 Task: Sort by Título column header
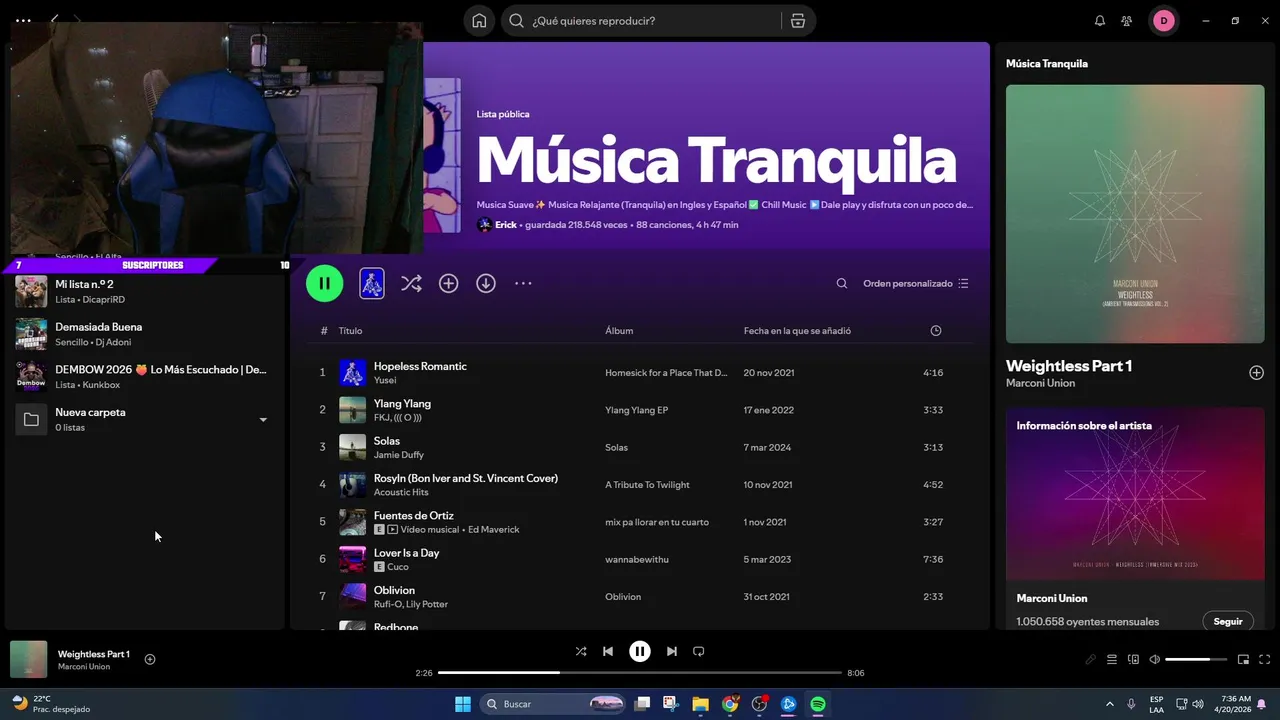click(350, 331)
